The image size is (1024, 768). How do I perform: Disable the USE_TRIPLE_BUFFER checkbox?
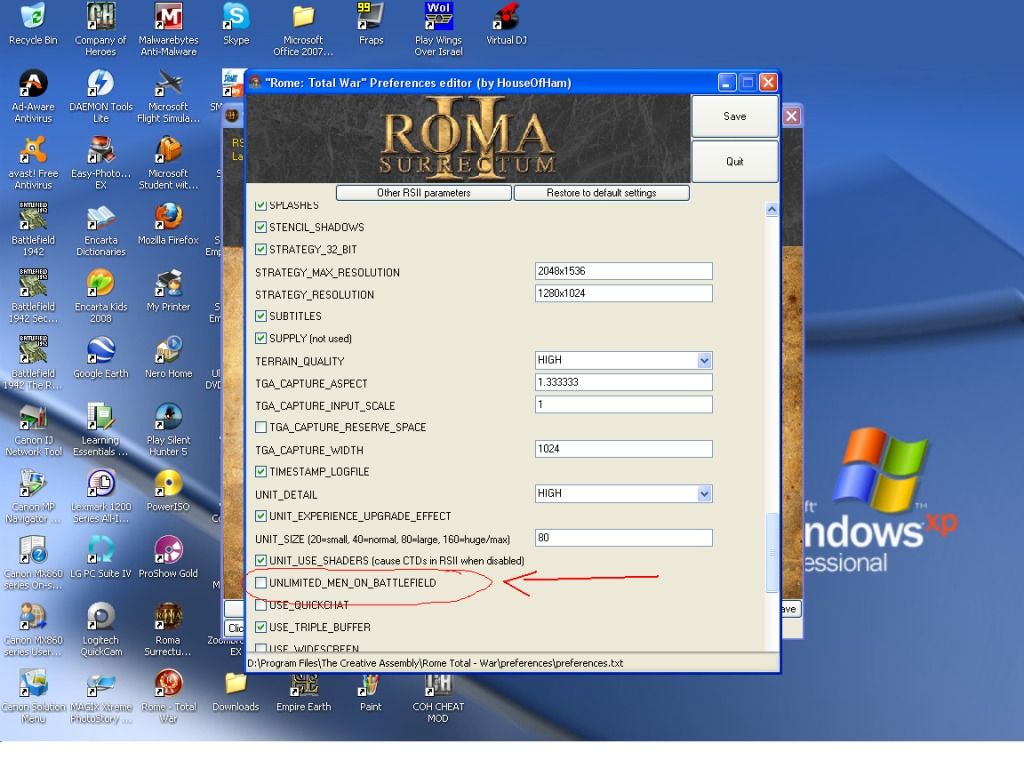coord(261,628)
